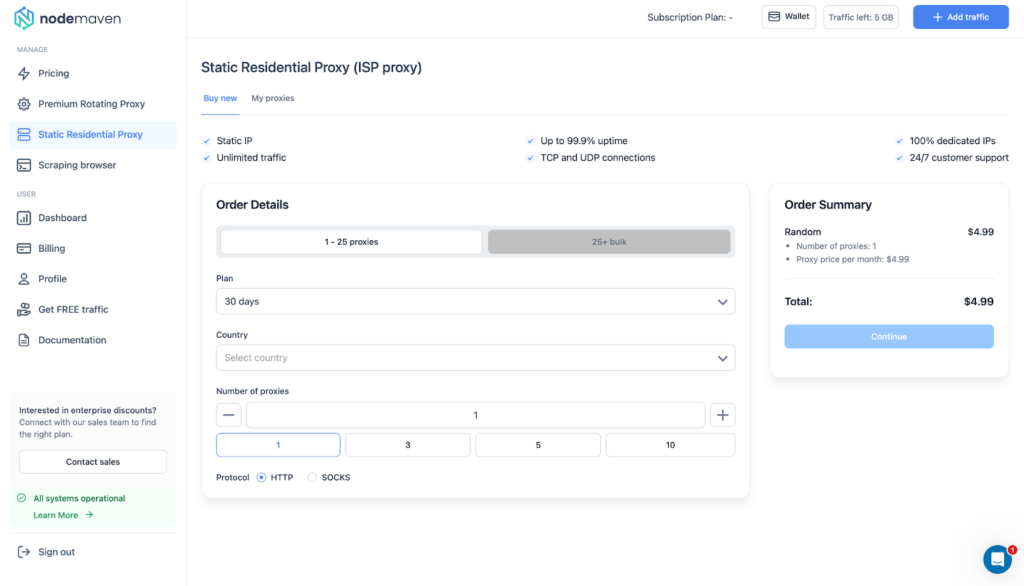Click the Documentation file icon

pyautogui.click(x=24, y=340)
